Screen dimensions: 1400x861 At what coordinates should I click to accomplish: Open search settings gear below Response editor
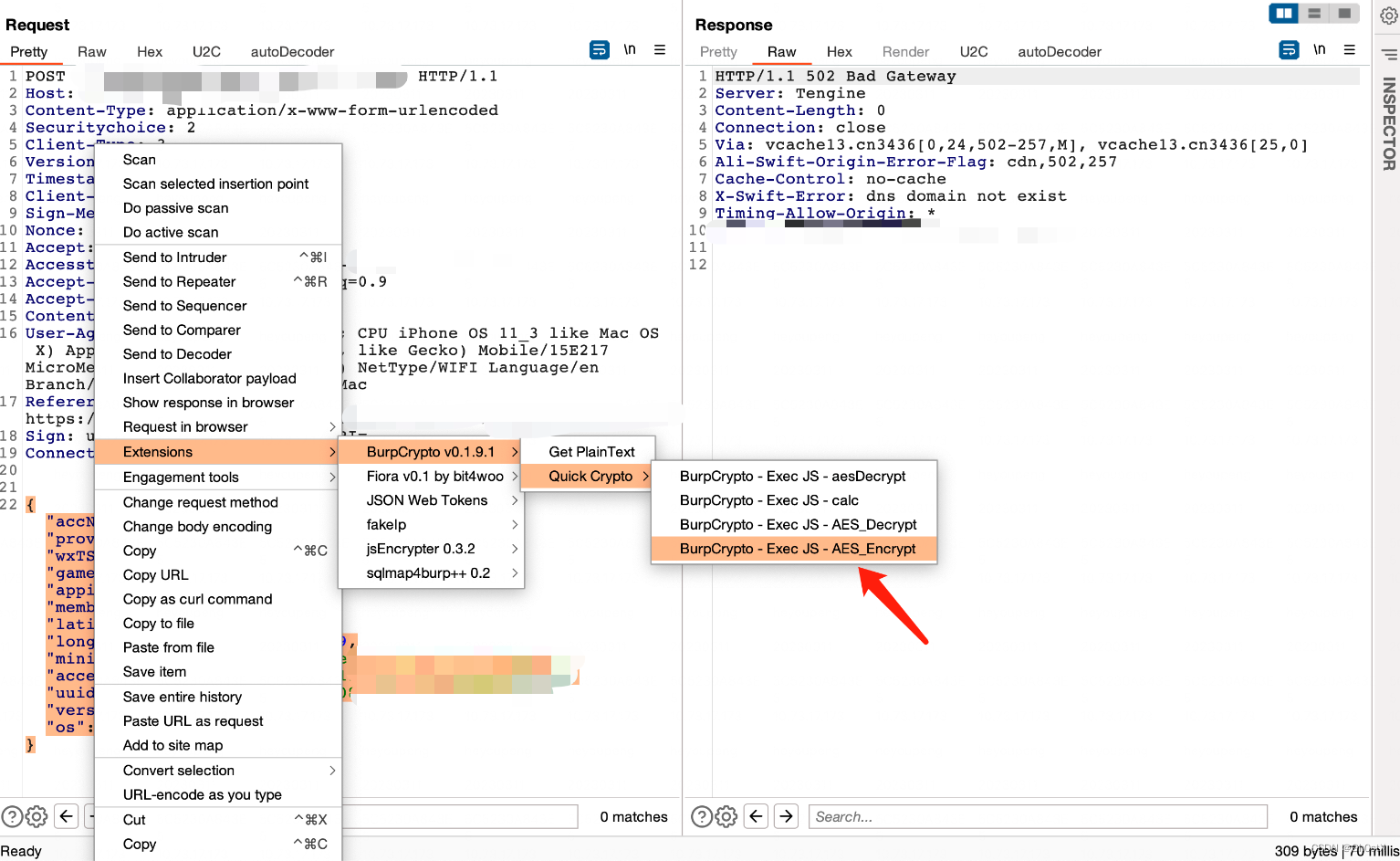click(x=726, y=816)
